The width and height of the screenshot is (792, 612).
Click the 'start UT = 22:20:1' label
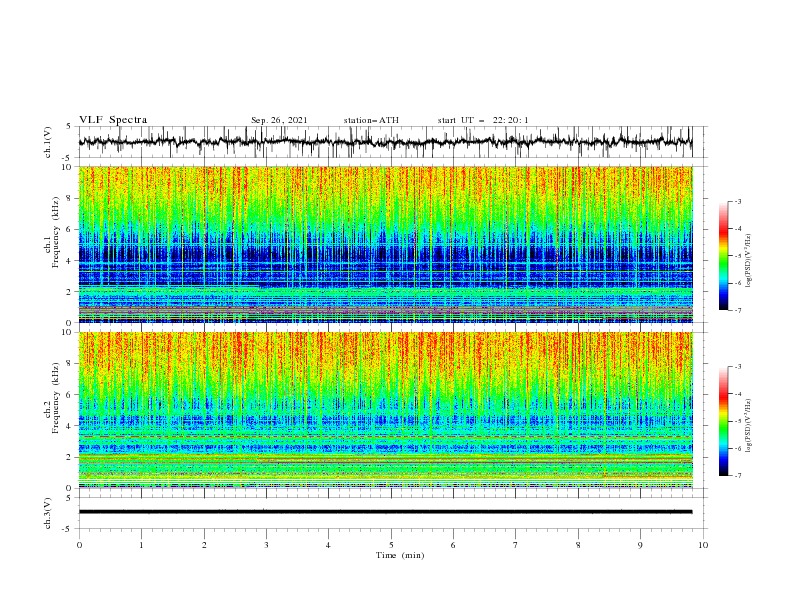click(x=483, y=120)
